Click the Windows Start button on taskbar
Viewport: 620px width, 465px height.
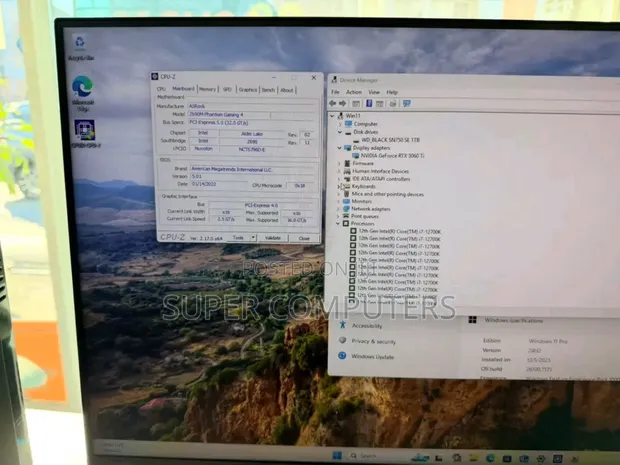[337, 456]
